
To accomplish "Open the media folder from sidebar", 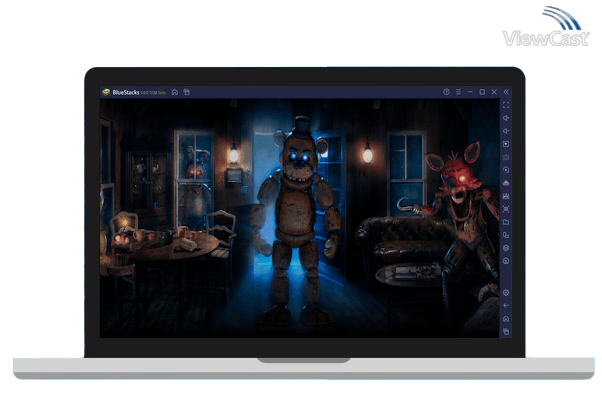I will (506, 222).
